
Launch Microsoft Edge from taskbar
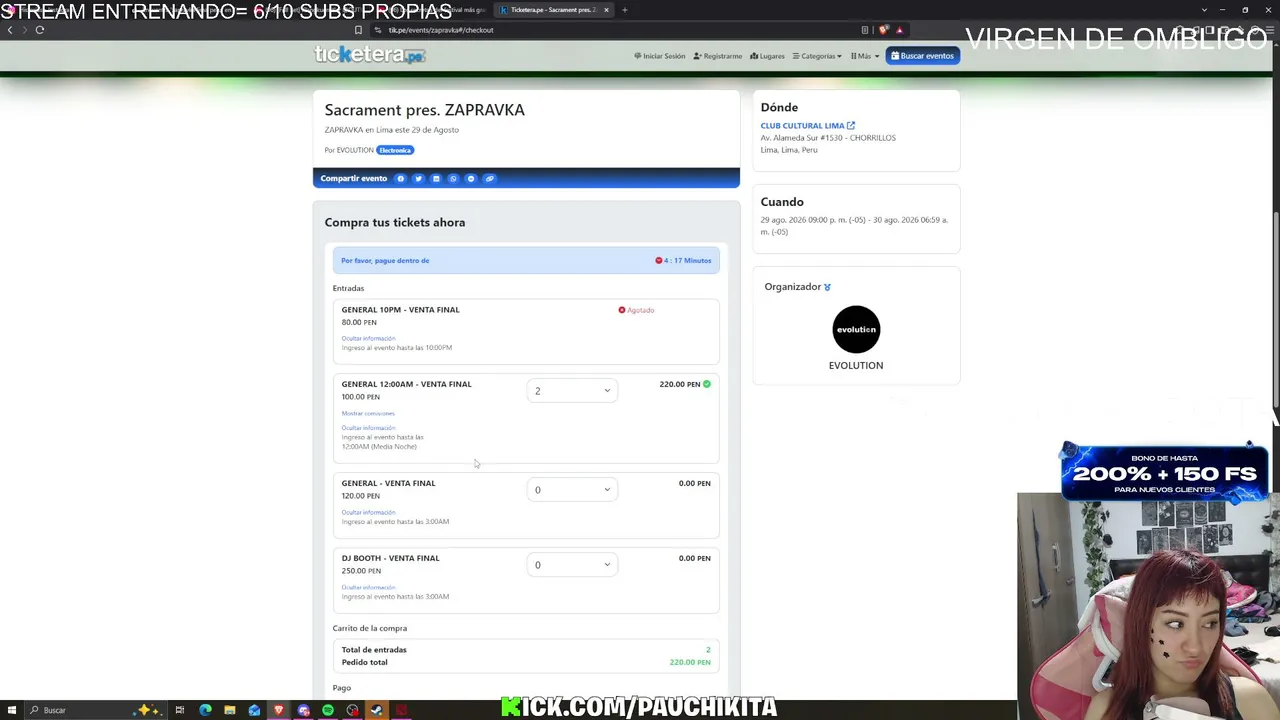(x=205, y=710)
